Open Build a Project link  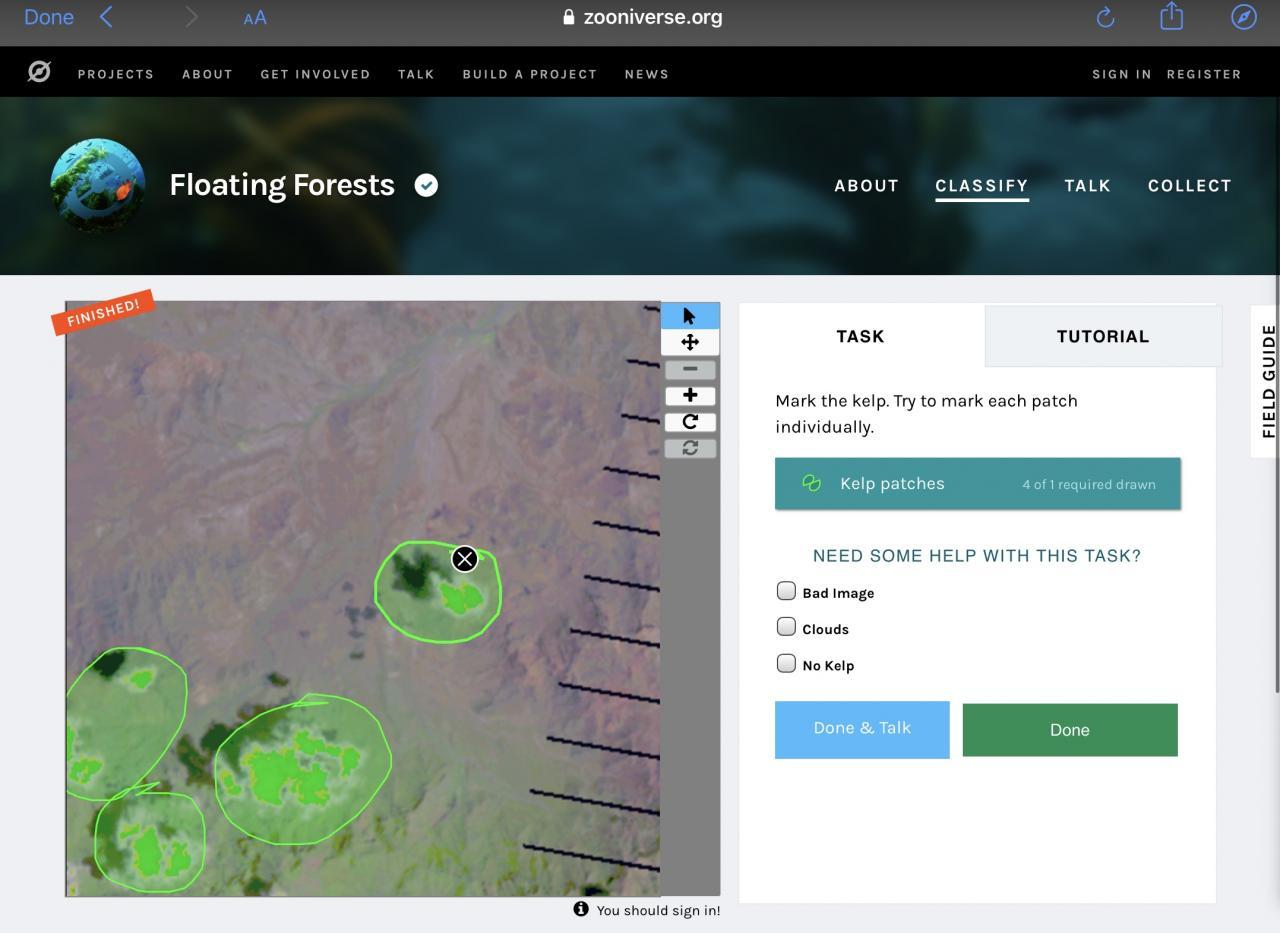(530, 74)
